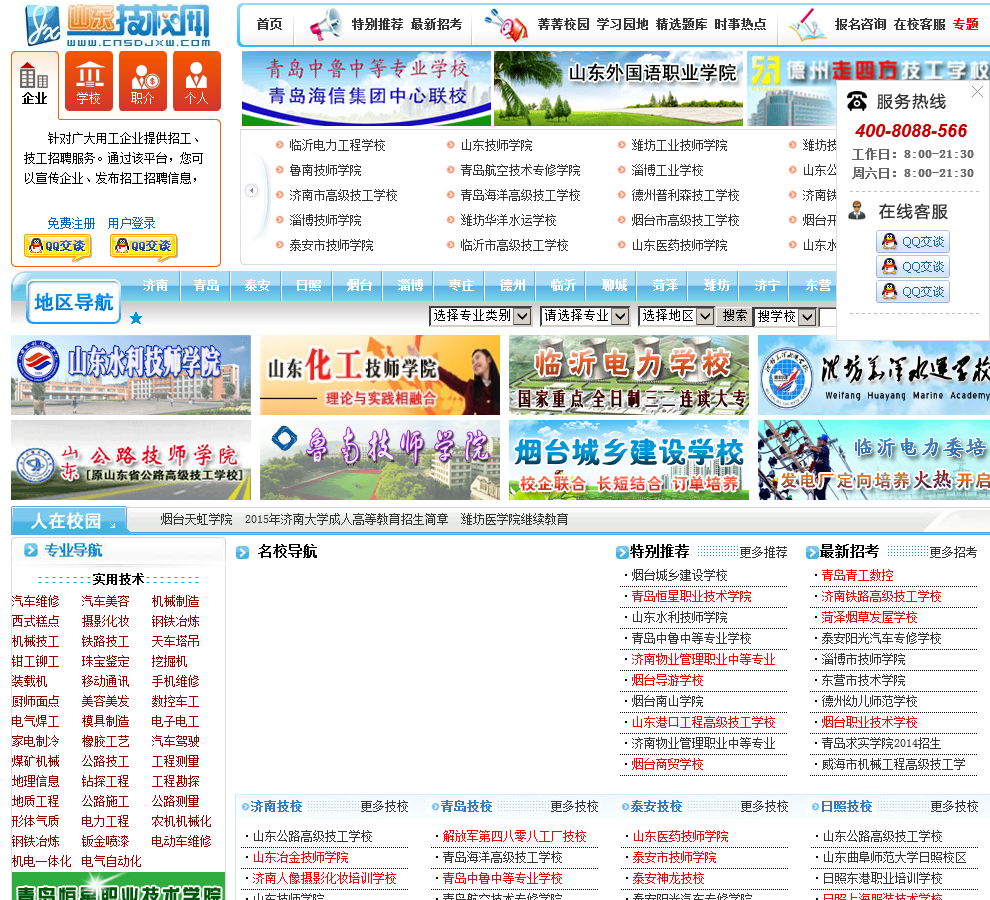Screen dimensions: 990x900
Task: Select 济南 in region navigation
Action: 155,285
